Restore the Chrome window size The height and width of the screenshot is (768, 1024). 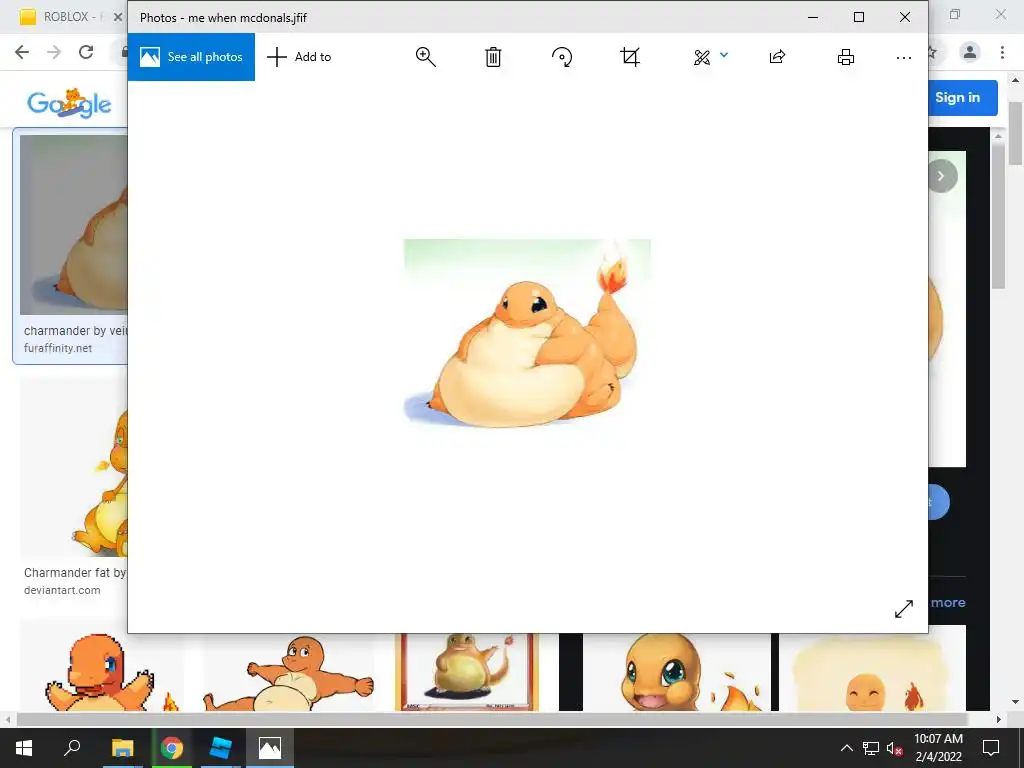(x=955, y=14)
